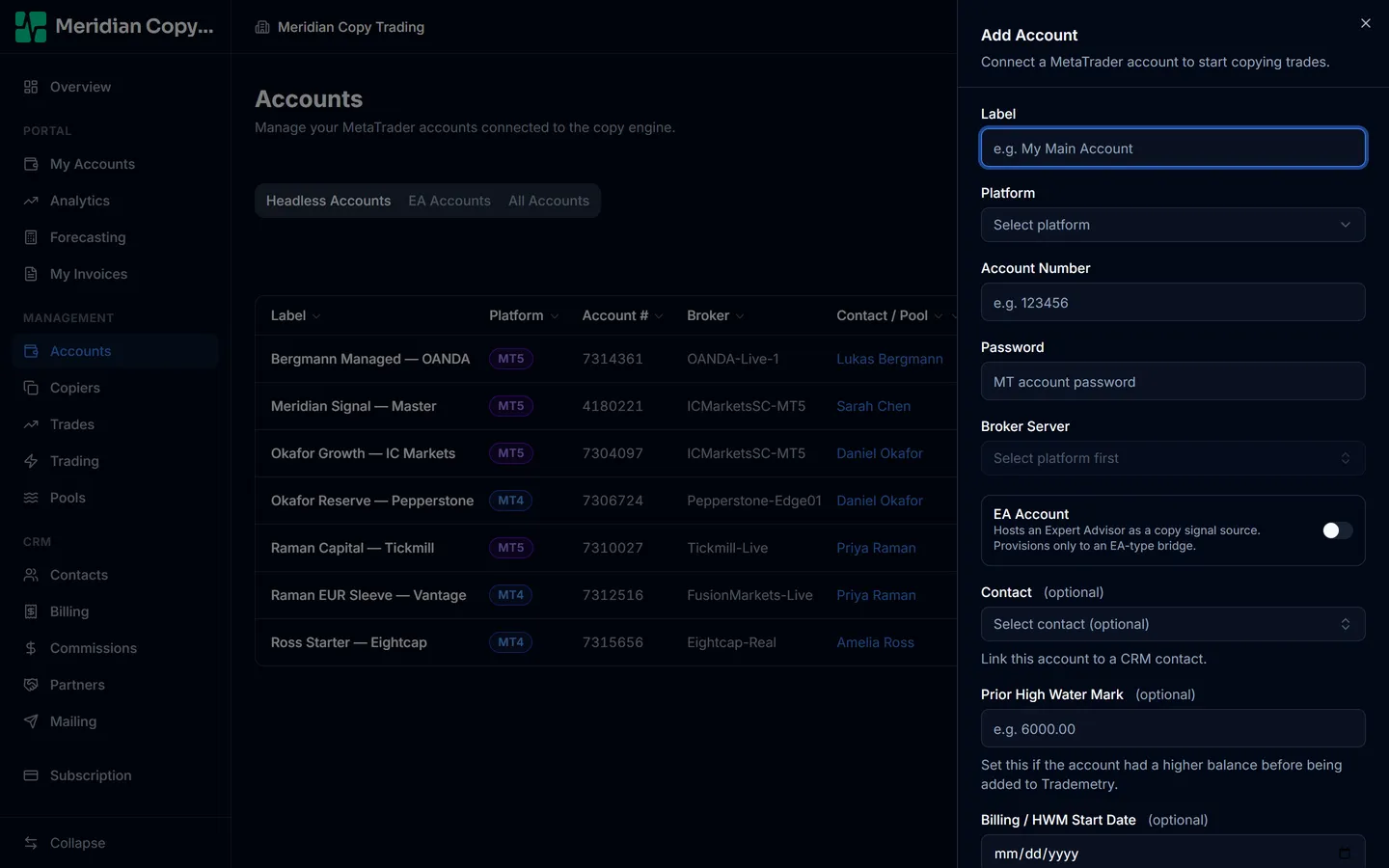
Task: Open Priya Raman link in Raman Capital row
Action: point(876,548)
